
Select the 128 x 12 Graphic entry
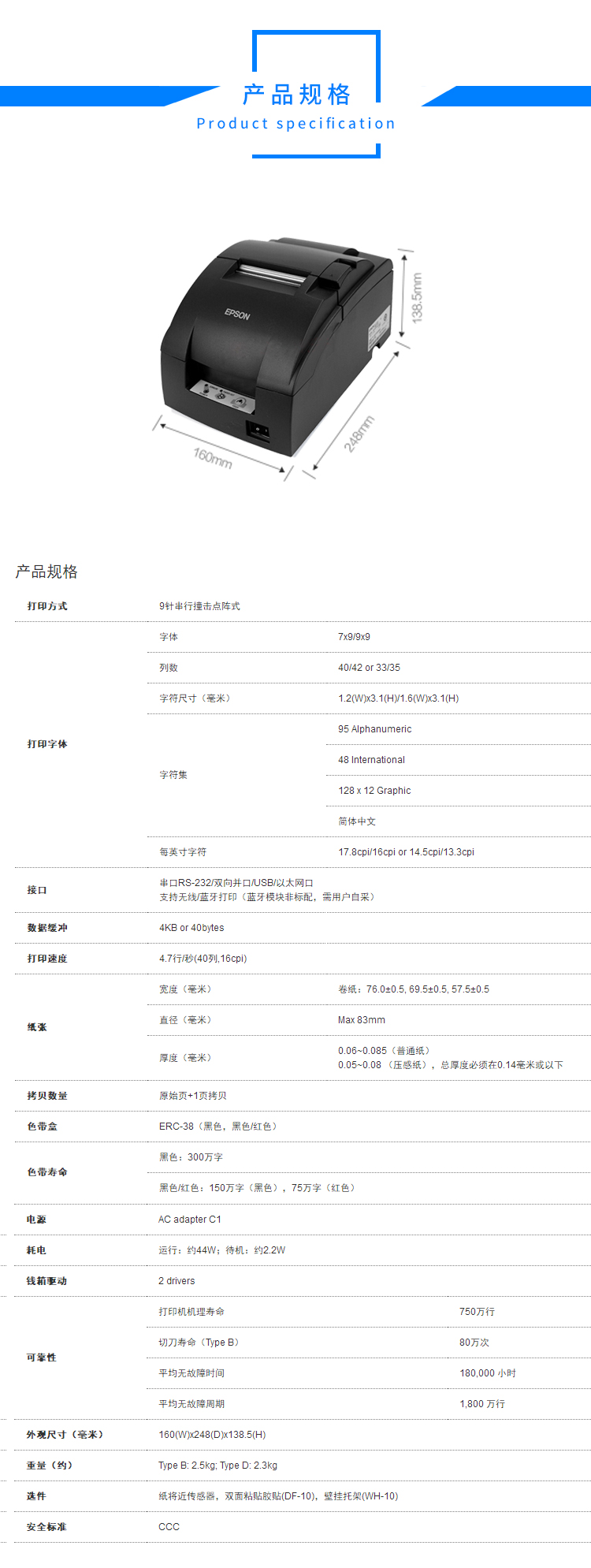(x=374, y=791)
